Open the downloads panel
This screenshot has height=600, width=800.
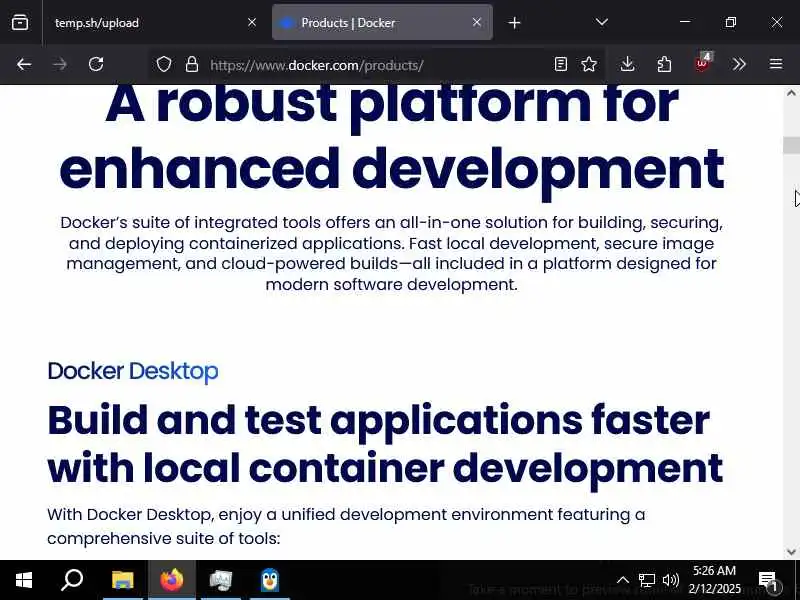[628, 64]
